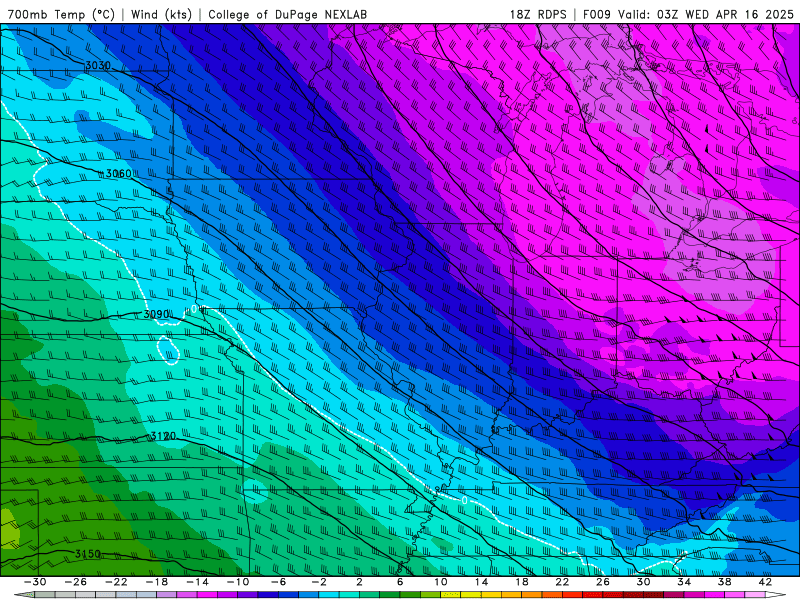Click the 3060 height contour label
Image resolution: width=800 pixels, height=600 pixels.
tap(118, 173)
